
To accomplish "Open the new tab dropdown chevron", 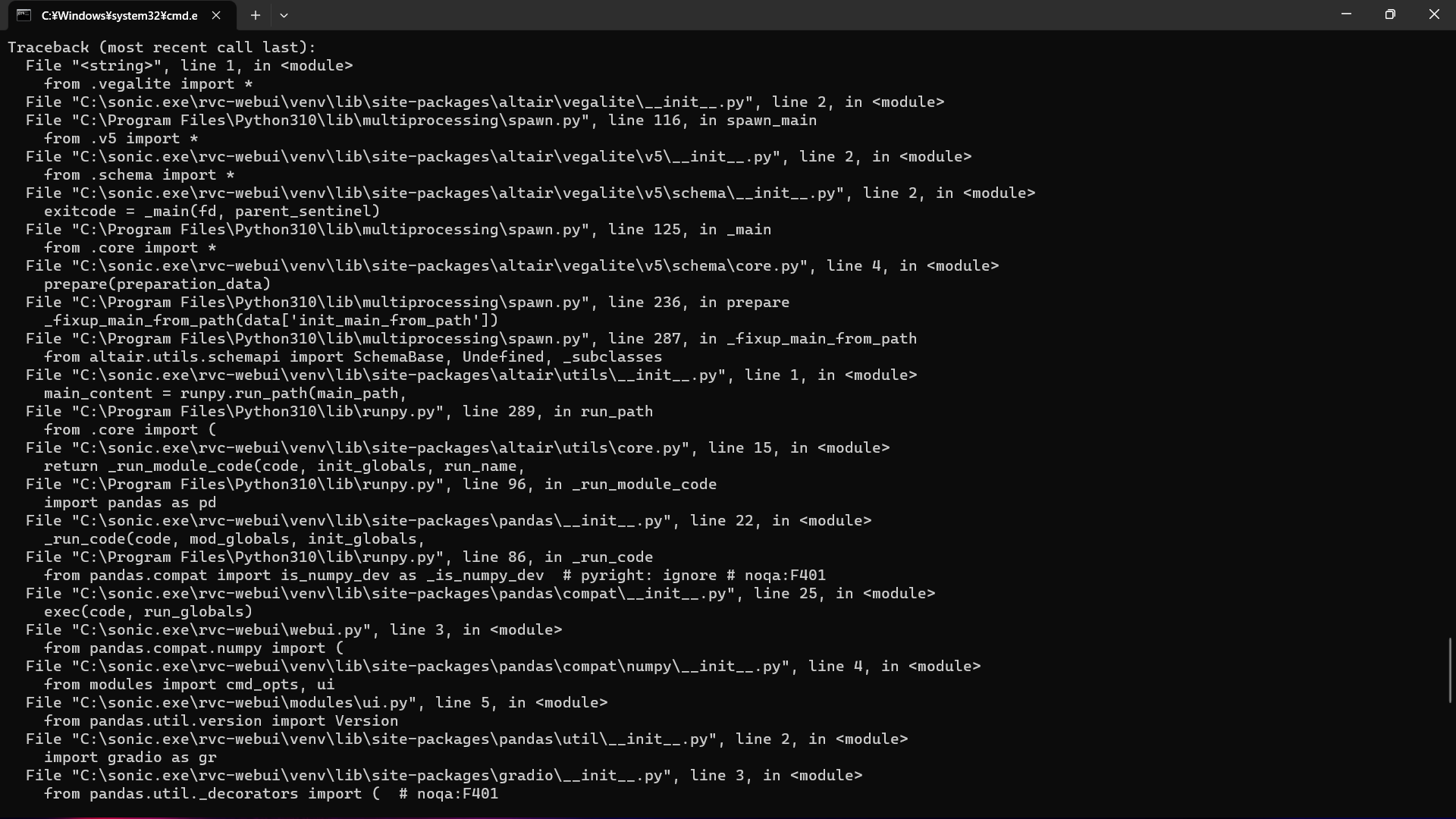I will (x=284, y=15).
